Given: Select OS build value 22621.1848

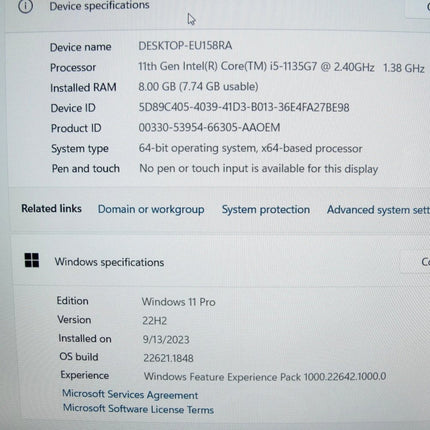Looking at the screenshot, I should pyautogui.click(x=168, y=358).
